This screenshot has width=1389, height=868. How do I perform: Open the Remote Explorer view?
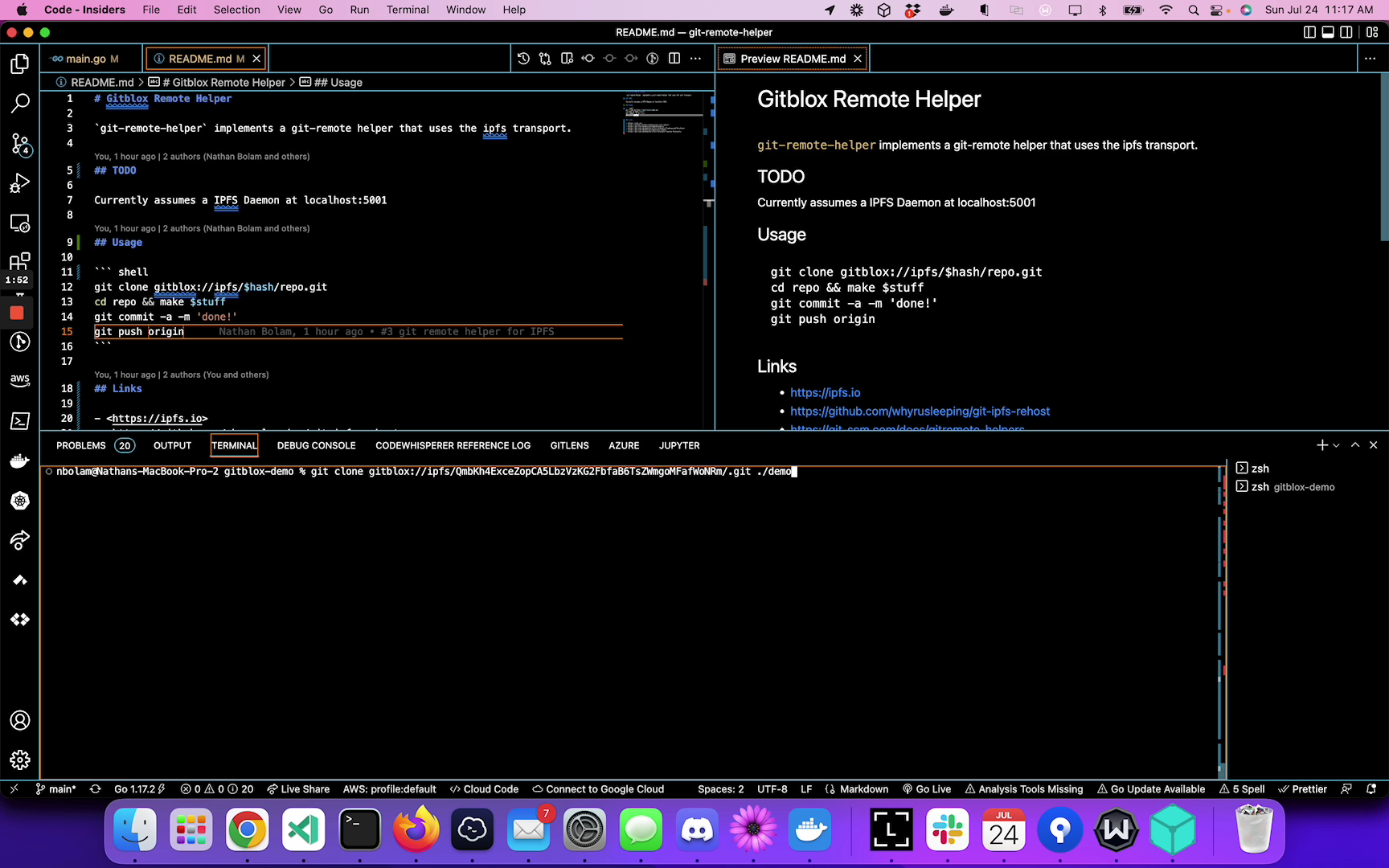tap(20, 223)
